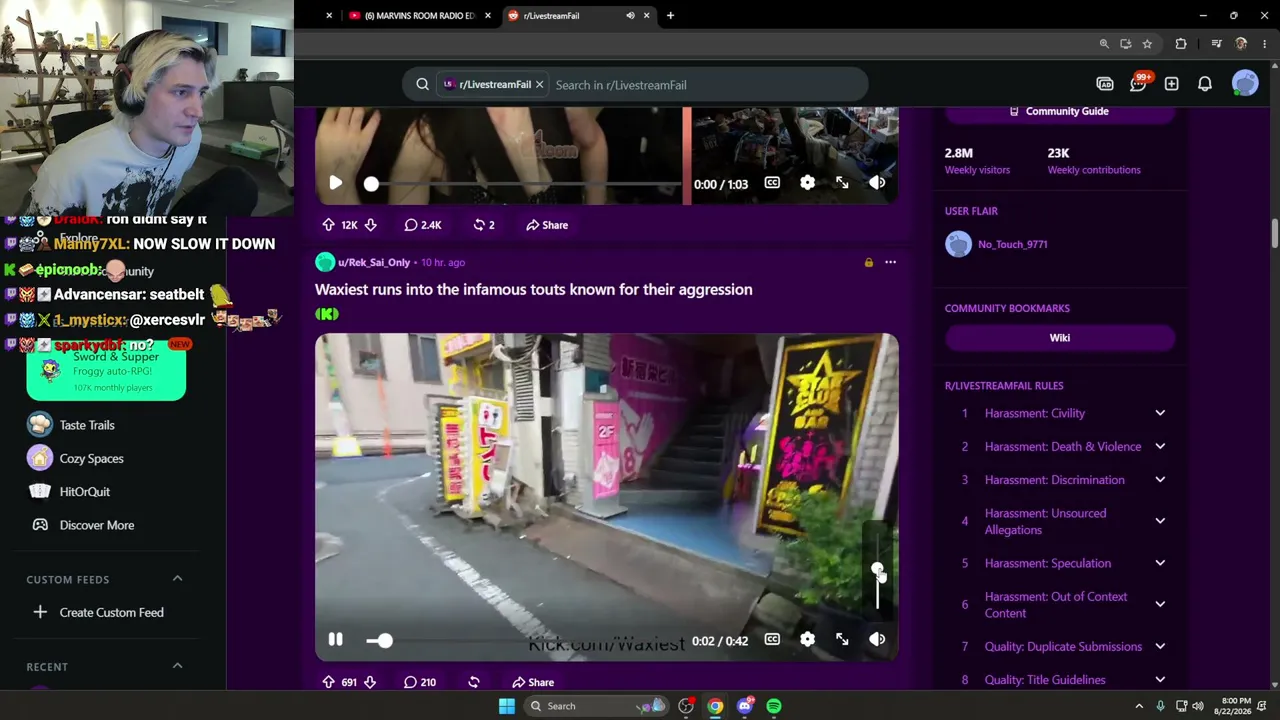This screenshot has width=1280, height=720.
Task: Click the Windows Start button
Action: pyautogui.click(x=507, y=706)
